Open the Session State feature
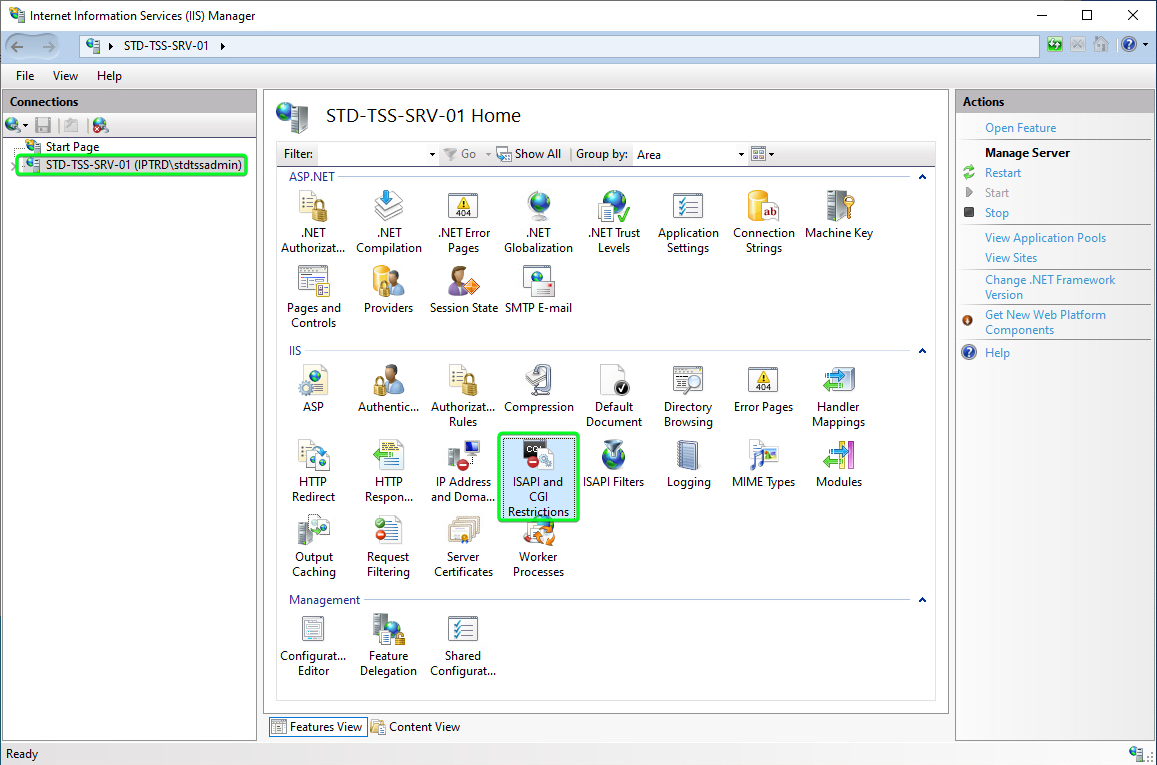This screenshot has height=765, width=1157. 463,290
